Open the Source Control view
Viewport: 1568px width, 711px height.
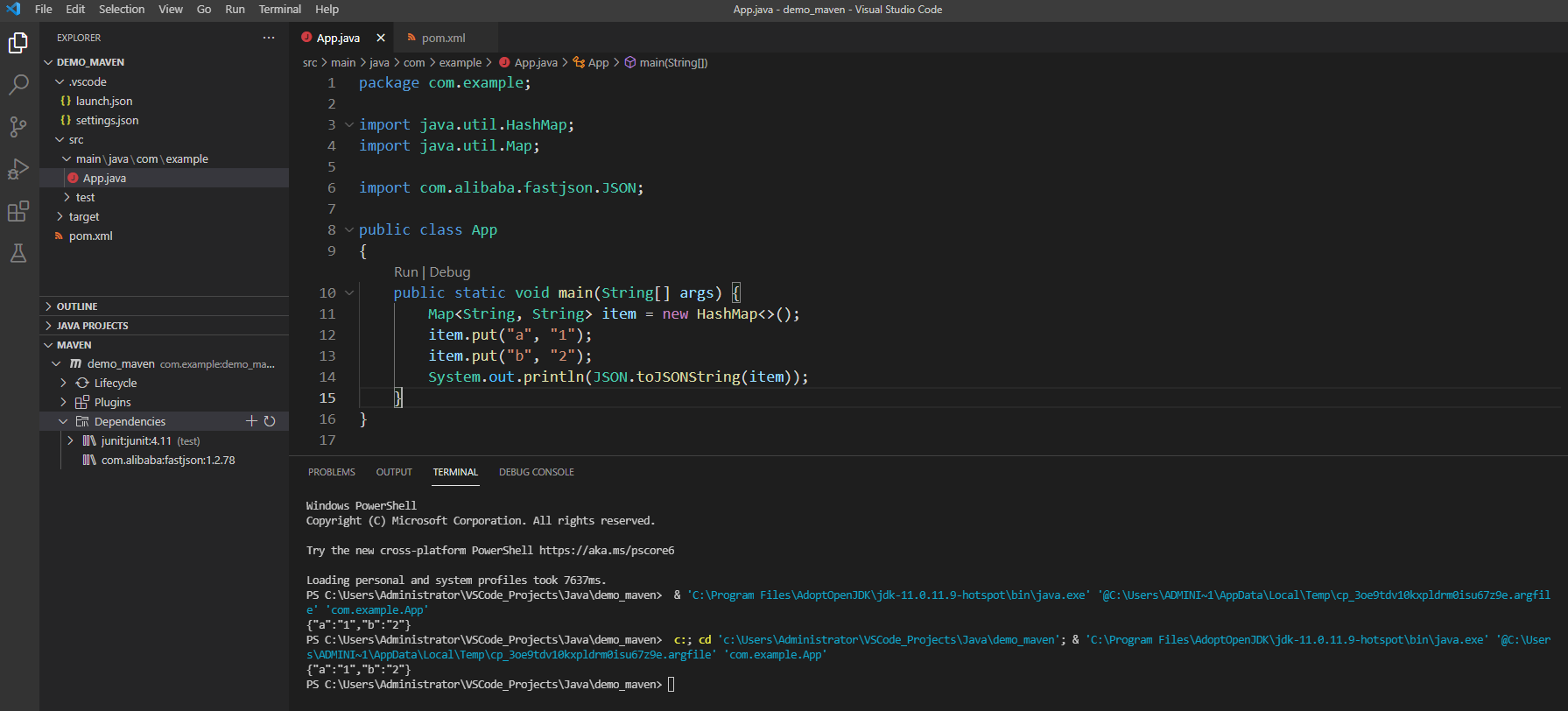tap(18, 127)
